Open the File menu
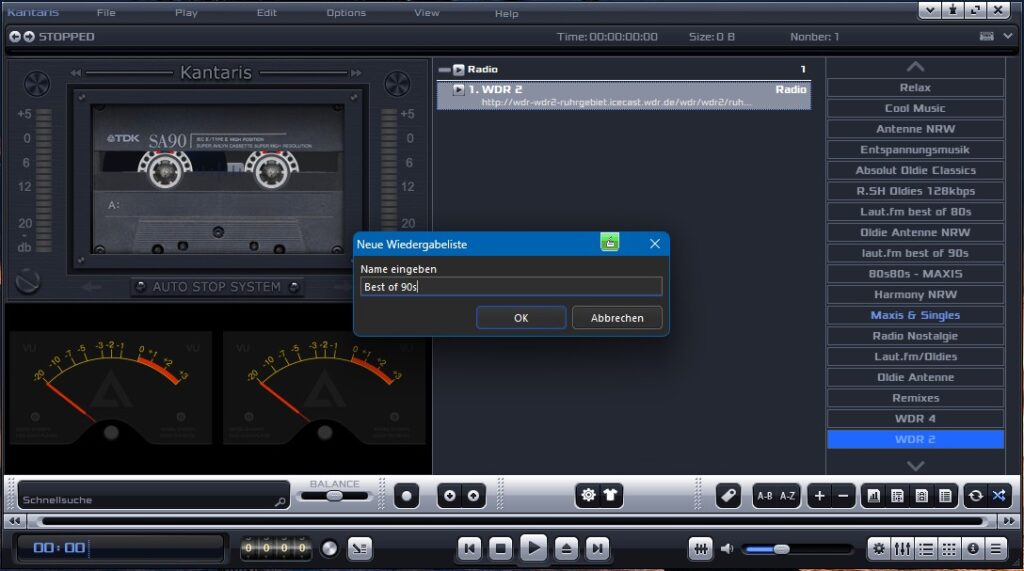 click(x=106, y=12)
